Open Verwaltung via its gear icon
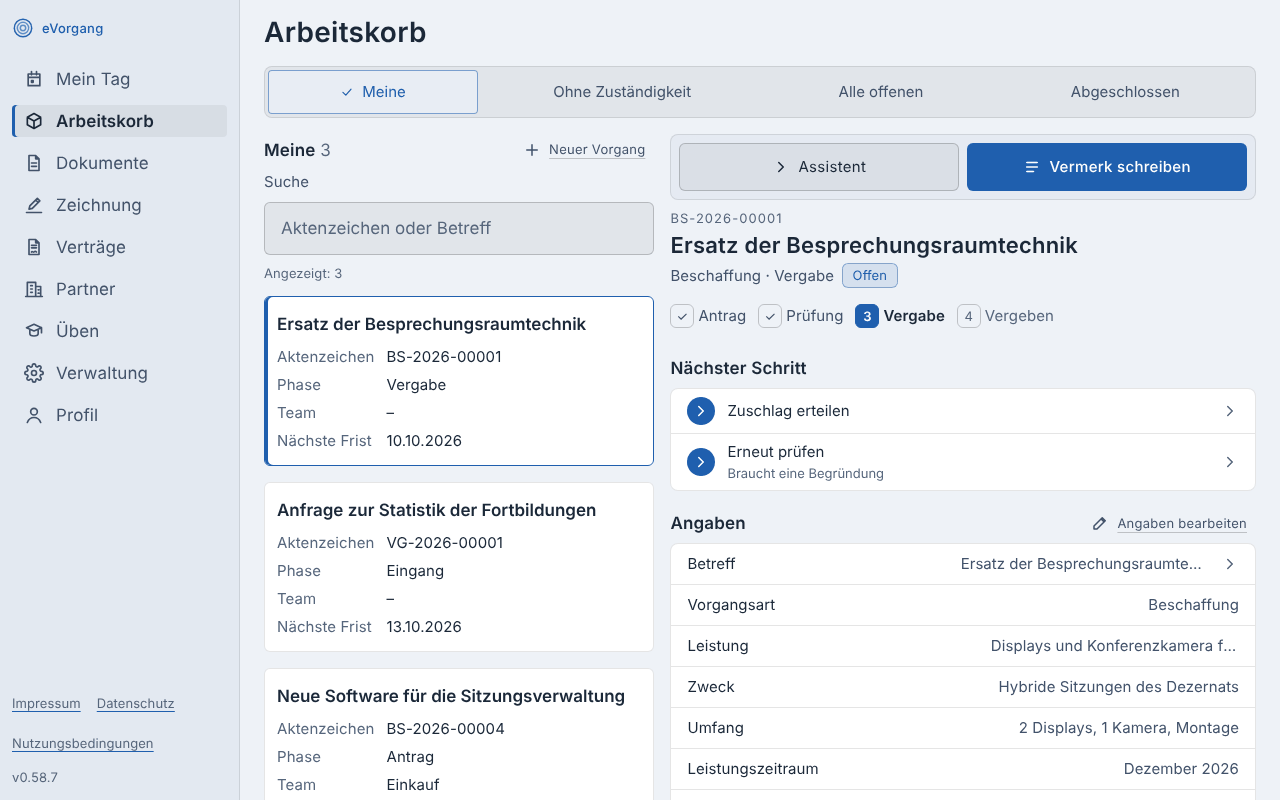The image size is (1280, 800). [34, 373]
